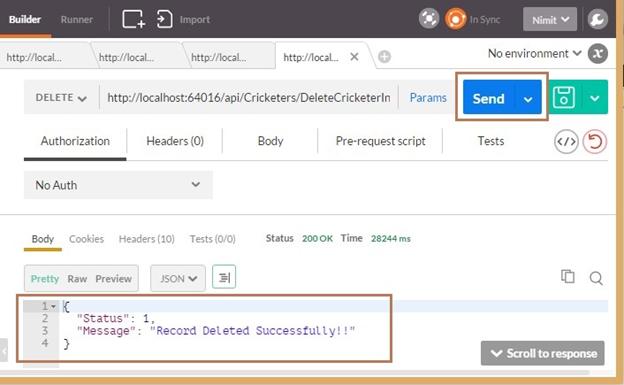Collapse JSON at line 1 arrow
This screenshot has width=624, height=385.
point(53,306)
